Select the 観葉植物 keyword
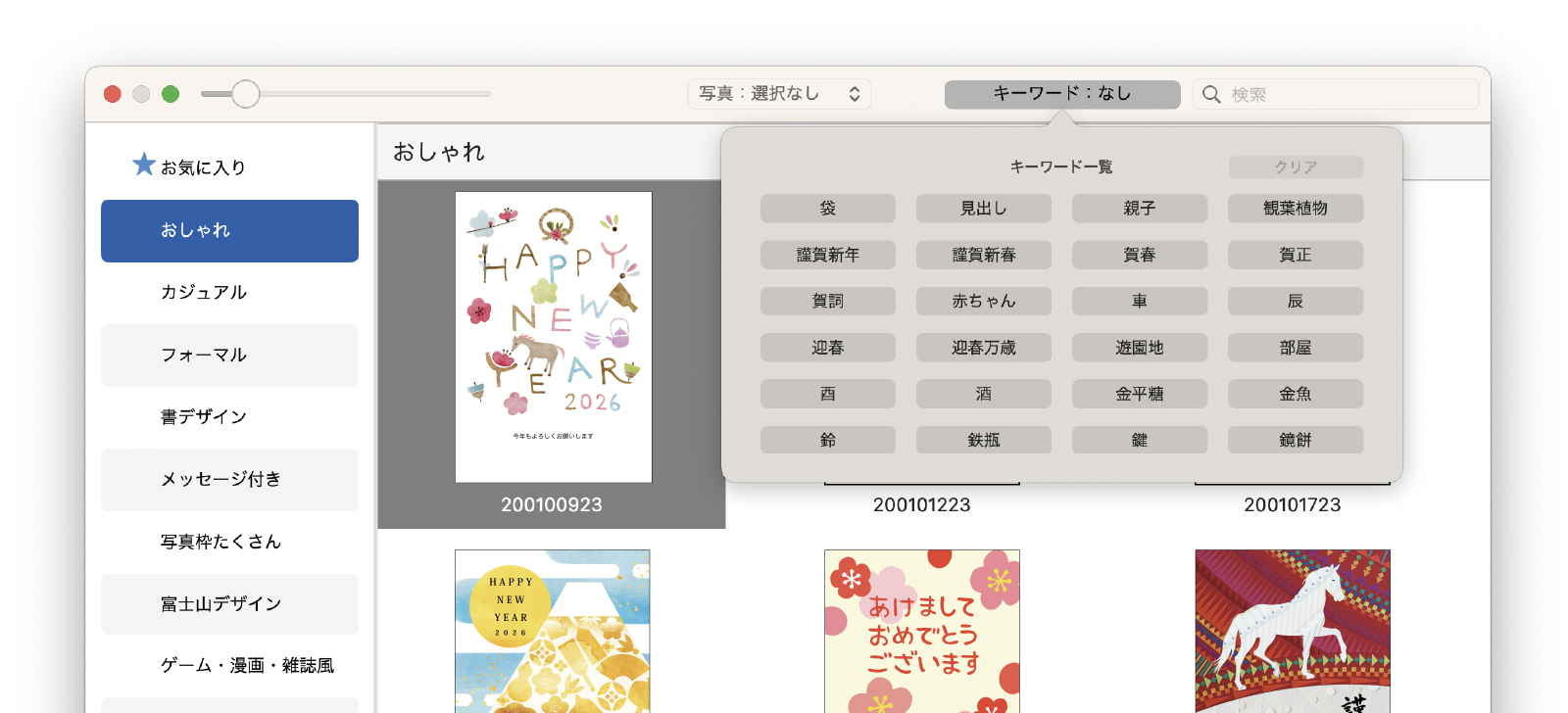The image size is (1568, 713). [1296, 209]
